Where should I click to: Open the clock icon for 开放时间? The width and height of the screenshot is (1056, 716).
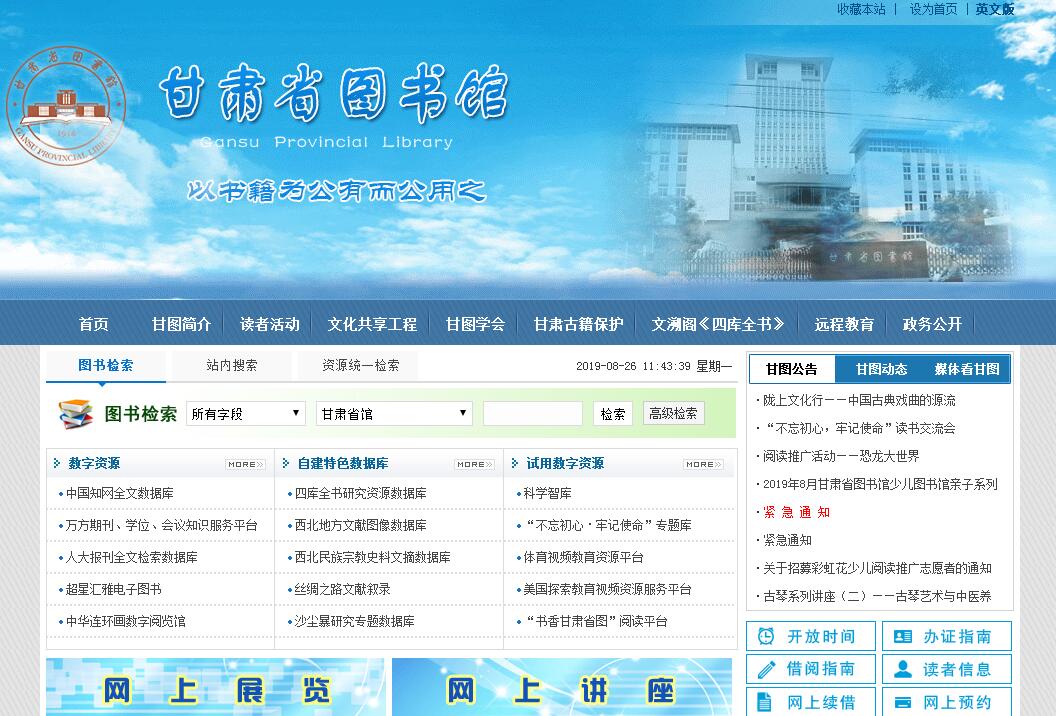pos(766,636)
